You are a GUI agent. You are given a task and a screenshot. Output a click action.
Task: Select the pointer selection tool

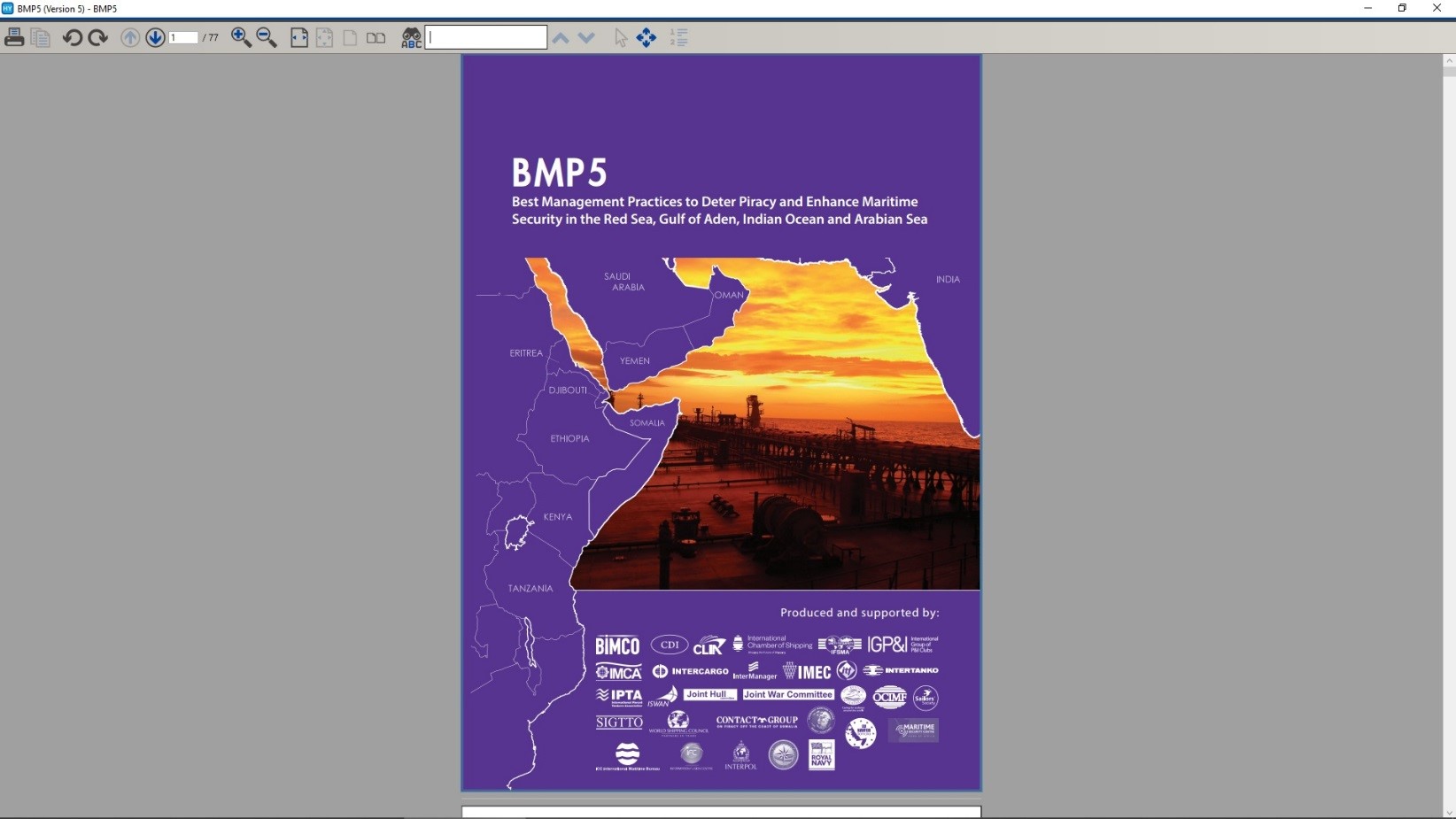coord(621,37)
